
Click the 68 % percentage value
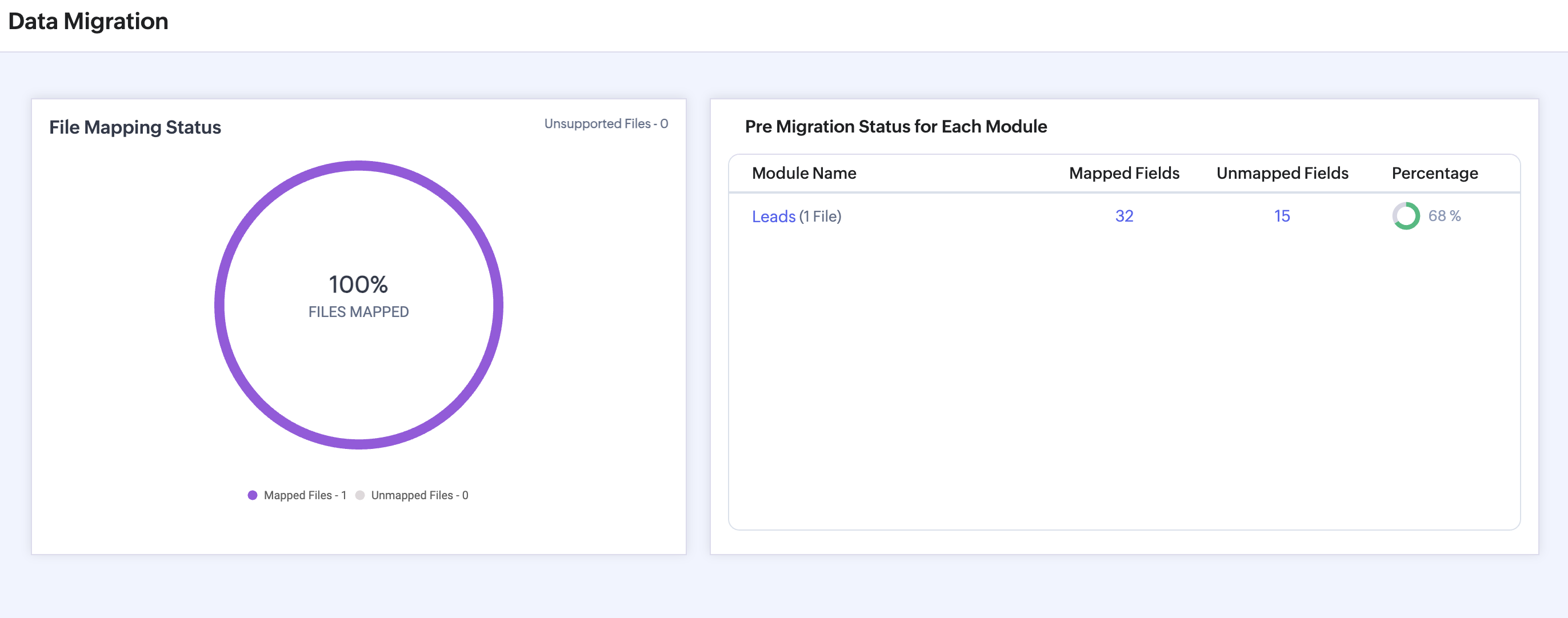(x=1444, y=216)
